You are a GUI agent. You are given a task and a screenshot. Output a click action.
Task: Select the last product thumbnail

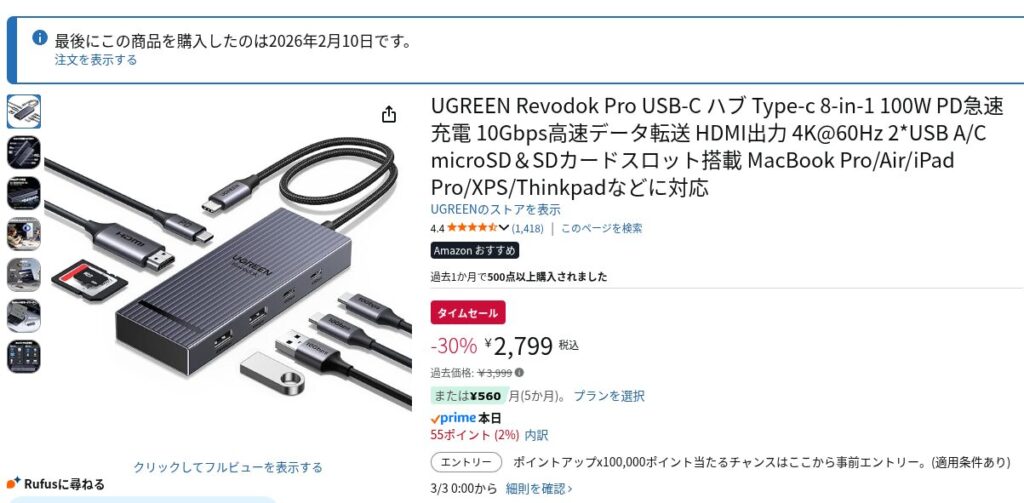[24, 357]
